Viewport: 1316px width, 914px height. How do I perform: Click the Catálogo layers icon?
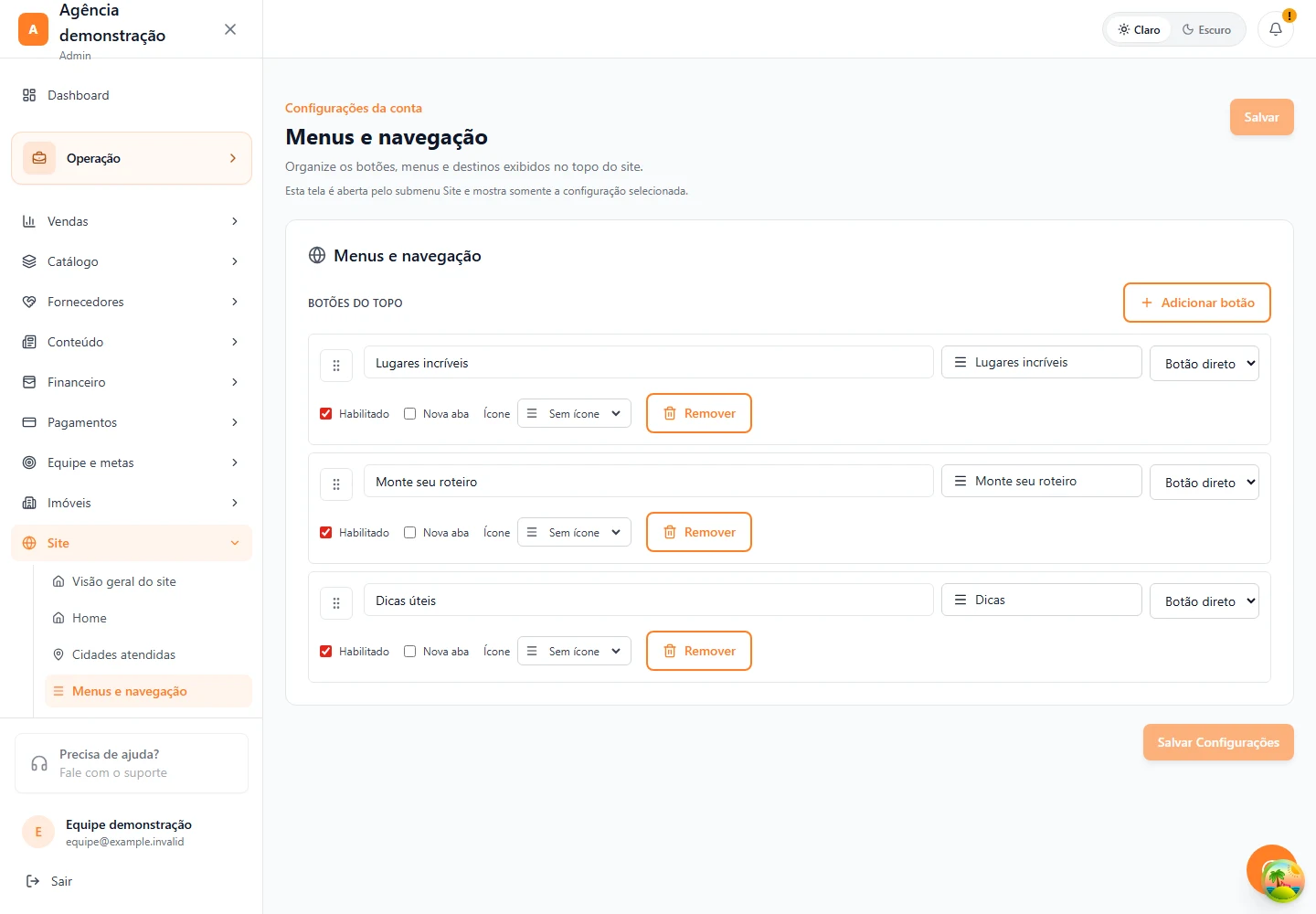tap(29, 261)
